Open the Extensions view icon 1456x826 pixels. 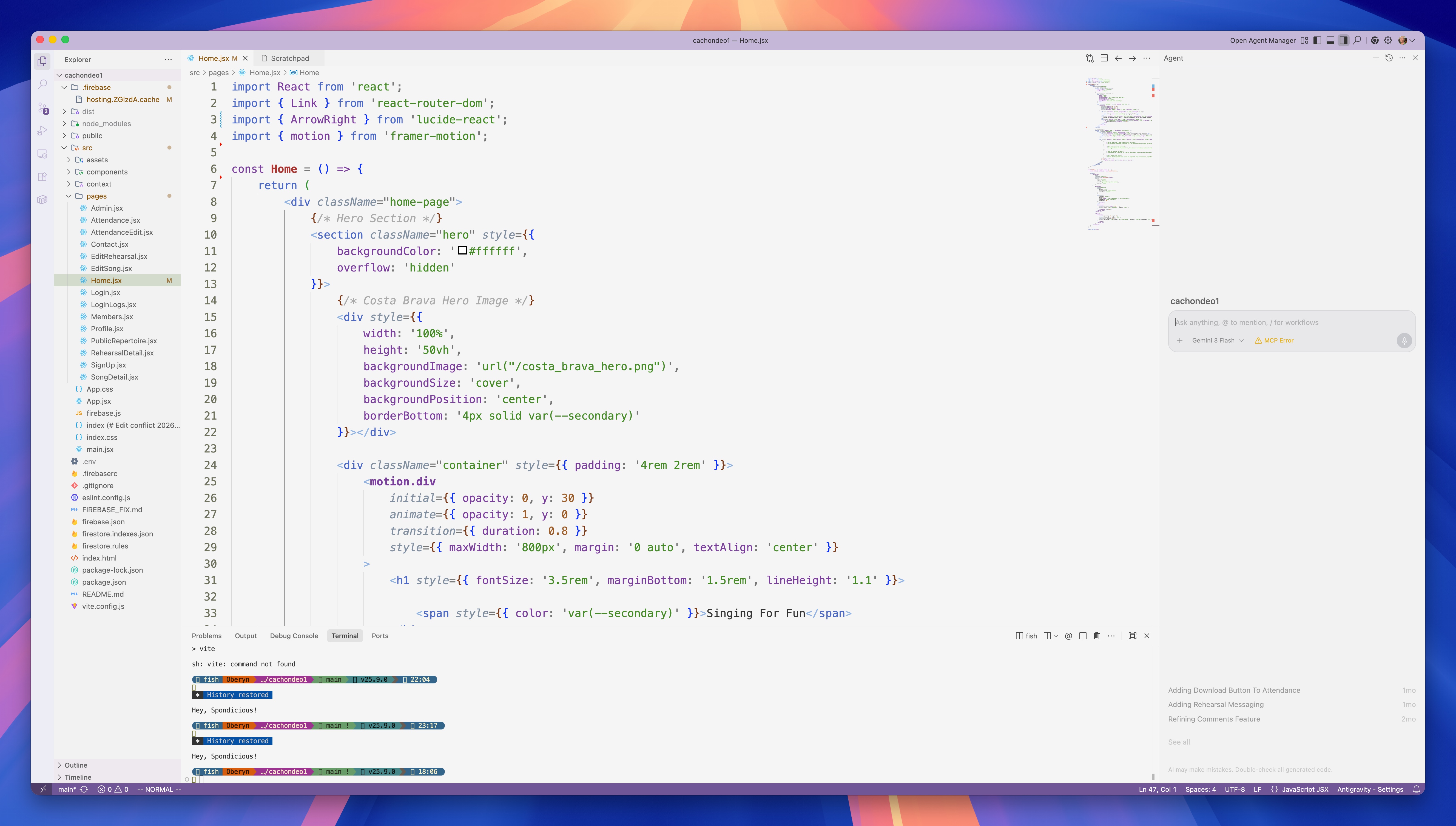pos(42,177)
